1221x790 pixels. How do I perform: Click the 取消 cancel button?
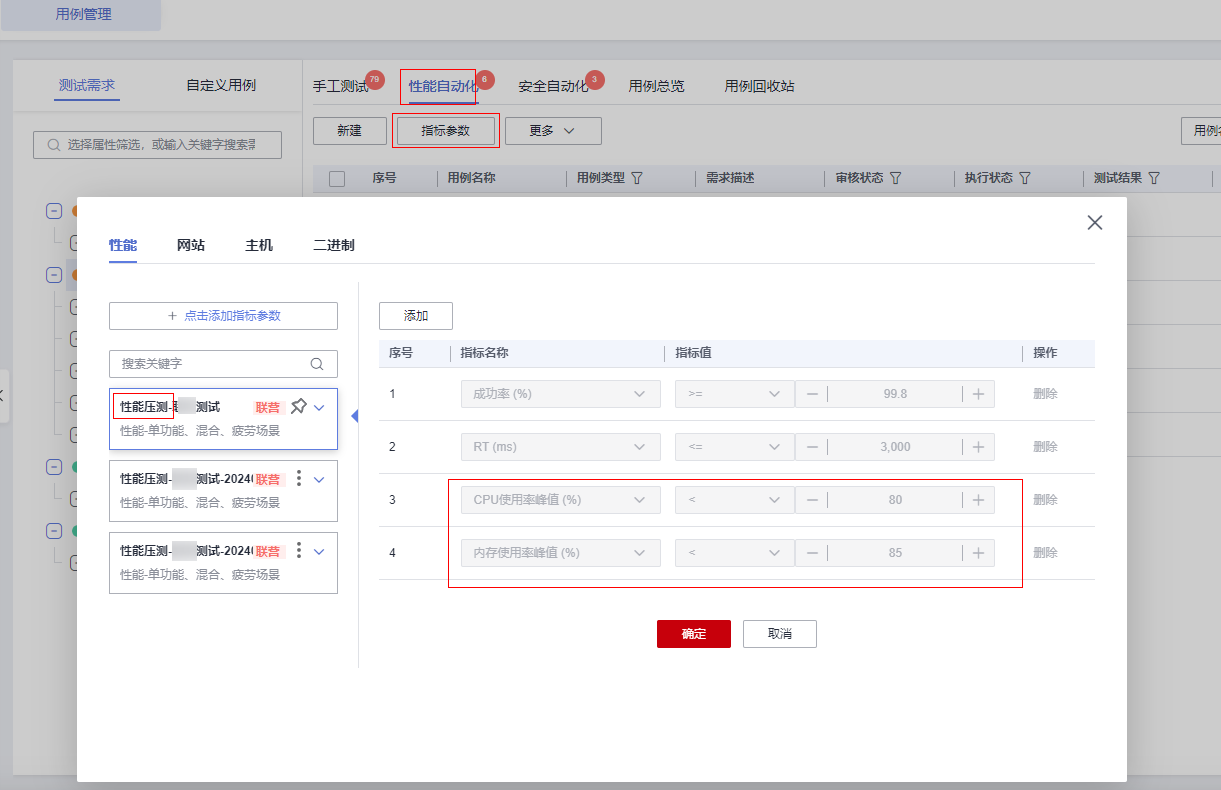(780, 634)
